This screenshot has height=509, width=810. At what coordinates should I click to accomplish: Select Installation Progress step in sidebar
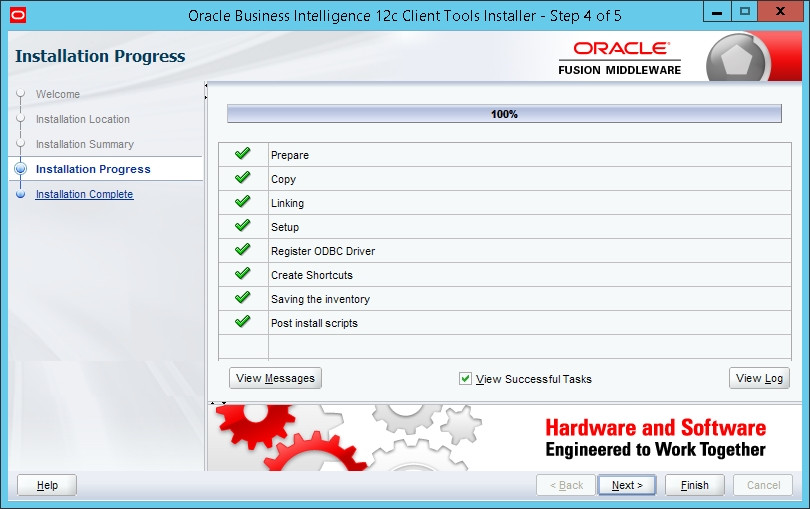(x=93, y=169)
